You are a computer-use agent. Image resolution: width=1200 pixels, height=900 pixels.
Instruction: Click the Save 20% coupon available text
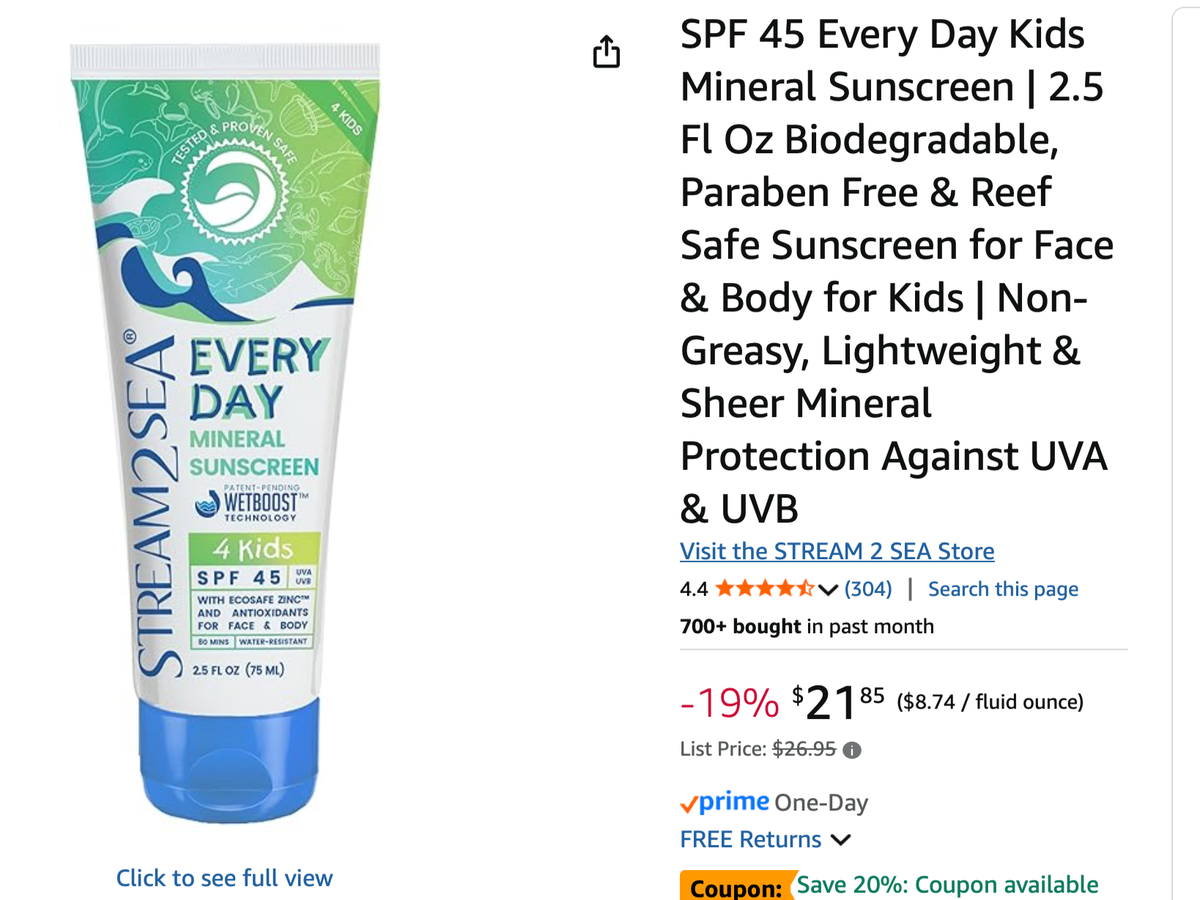click(948, 885)
